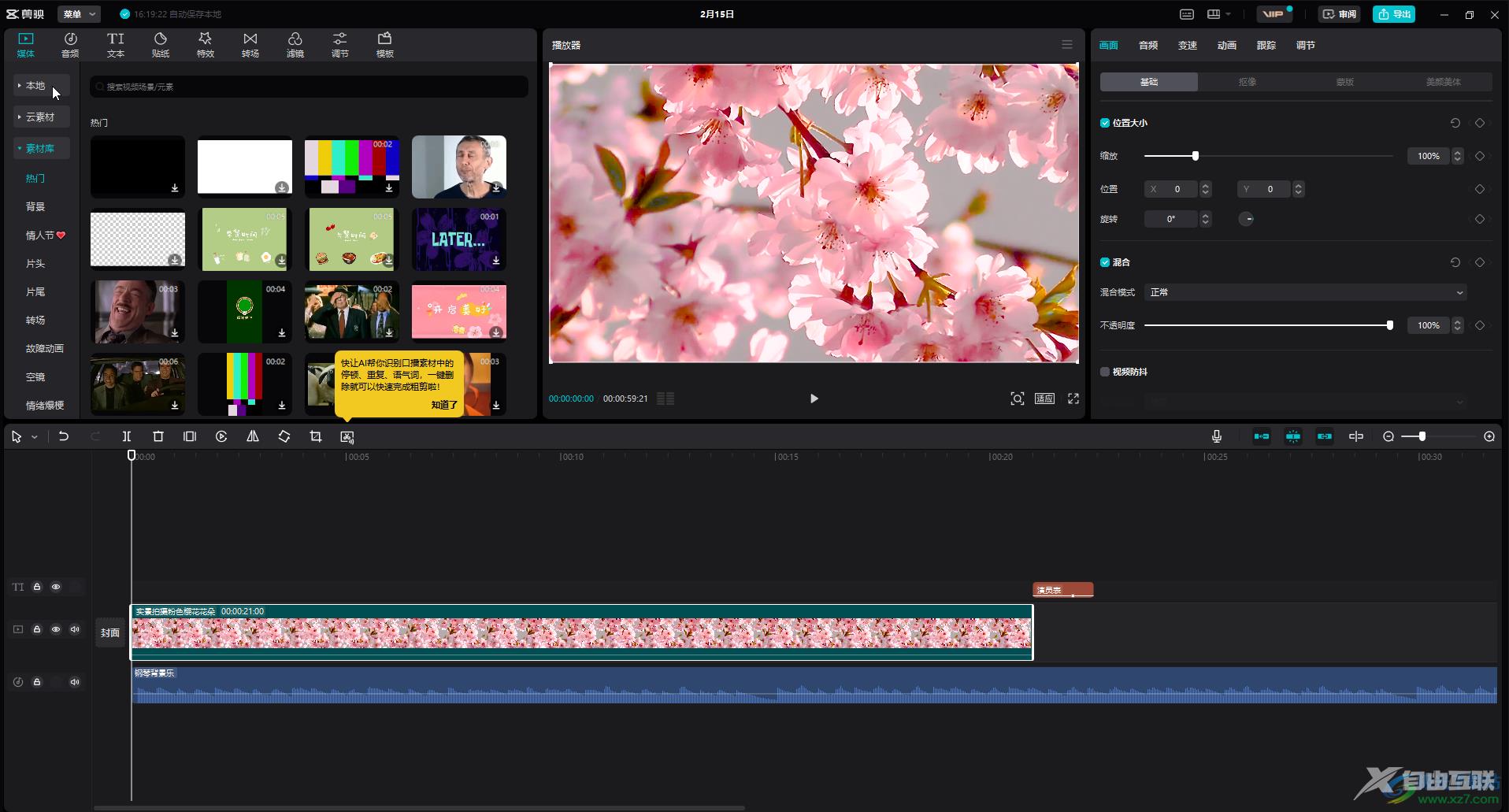The image size is (1509, 812).
Task: Expand the 云素材 cloud material section
Action: pos(42,117)
